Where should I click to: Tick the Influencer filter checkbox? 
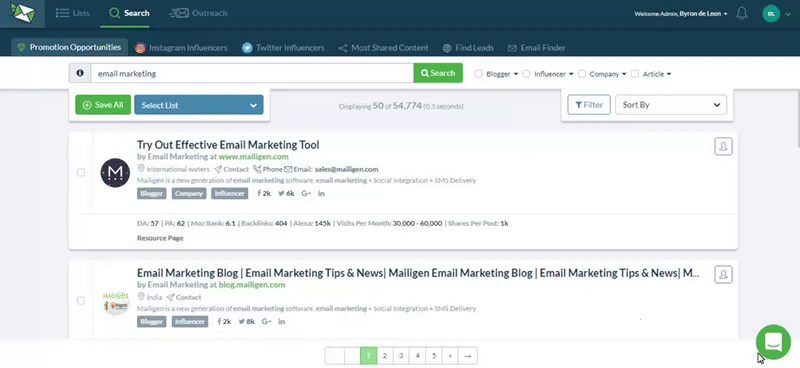coord(526,74)
